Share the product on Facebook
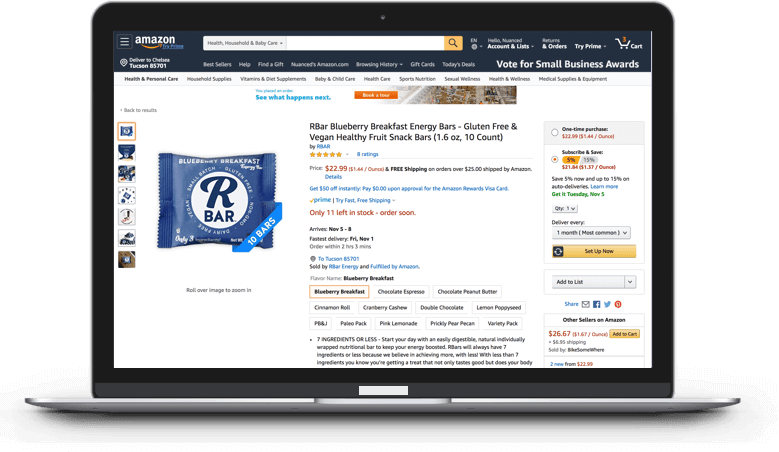The height and width of the screenshot is (452, 779). coord(596,304)
